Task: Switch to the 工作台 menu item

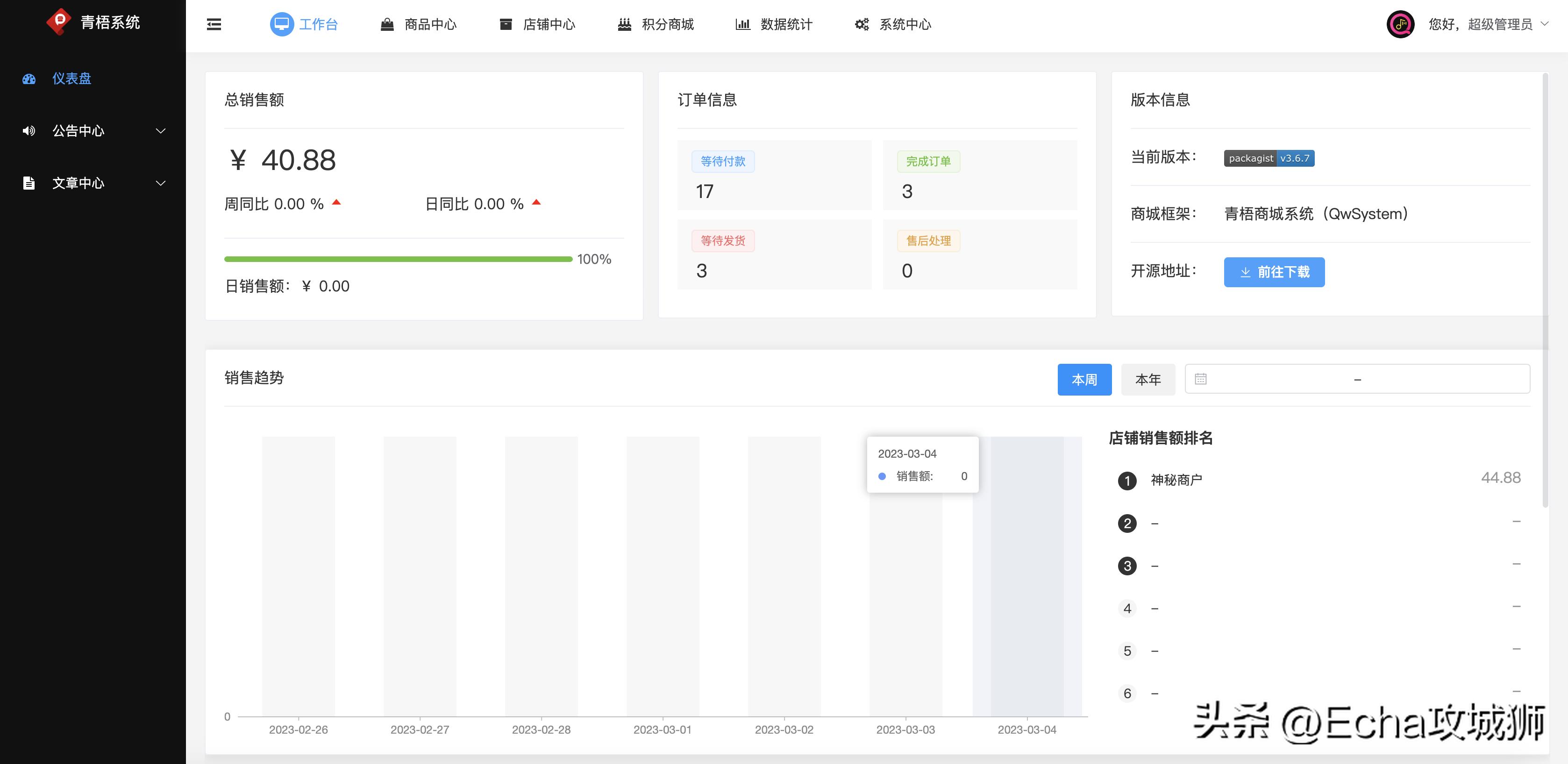Action: 317,24
